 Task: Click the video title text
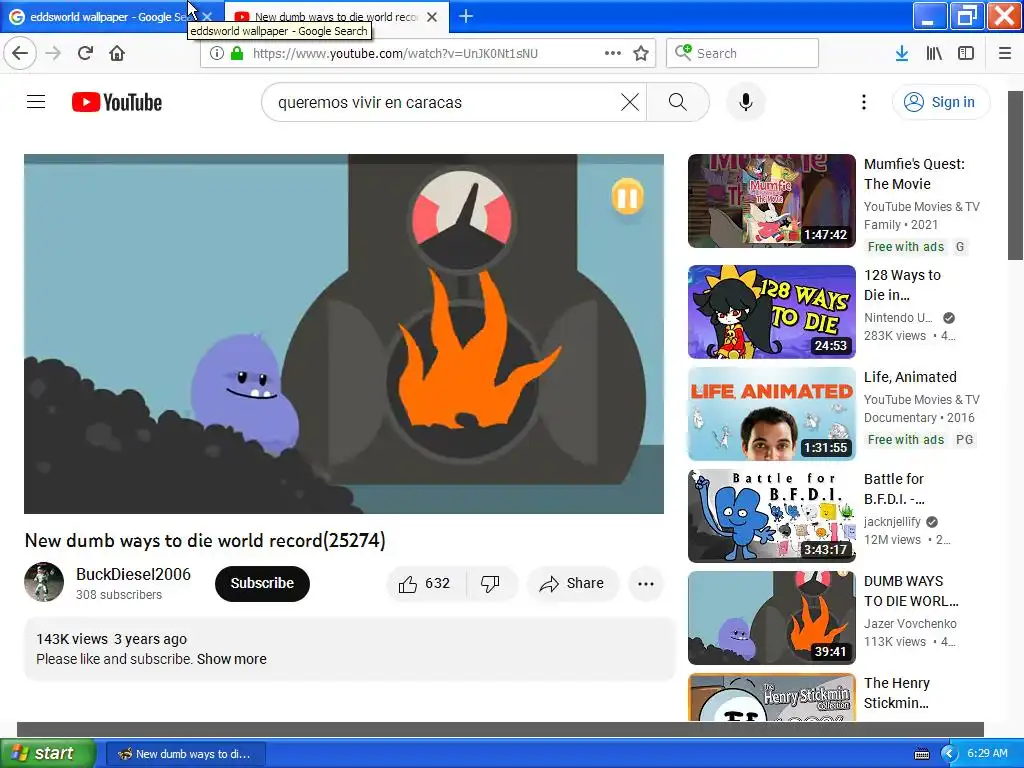pos(205,540)
